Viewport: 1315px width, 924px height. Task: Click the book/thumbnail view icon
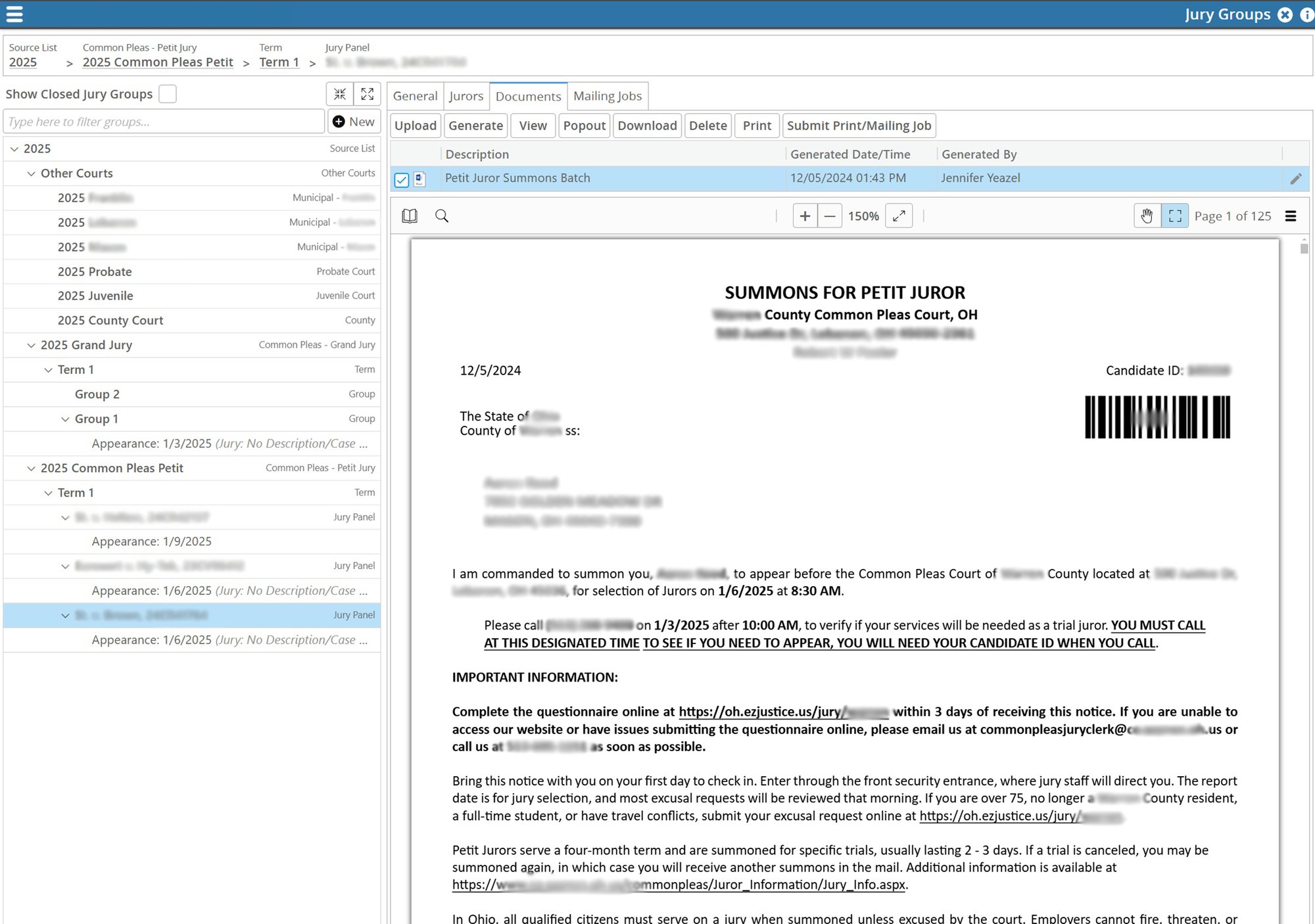click(410, 216)
